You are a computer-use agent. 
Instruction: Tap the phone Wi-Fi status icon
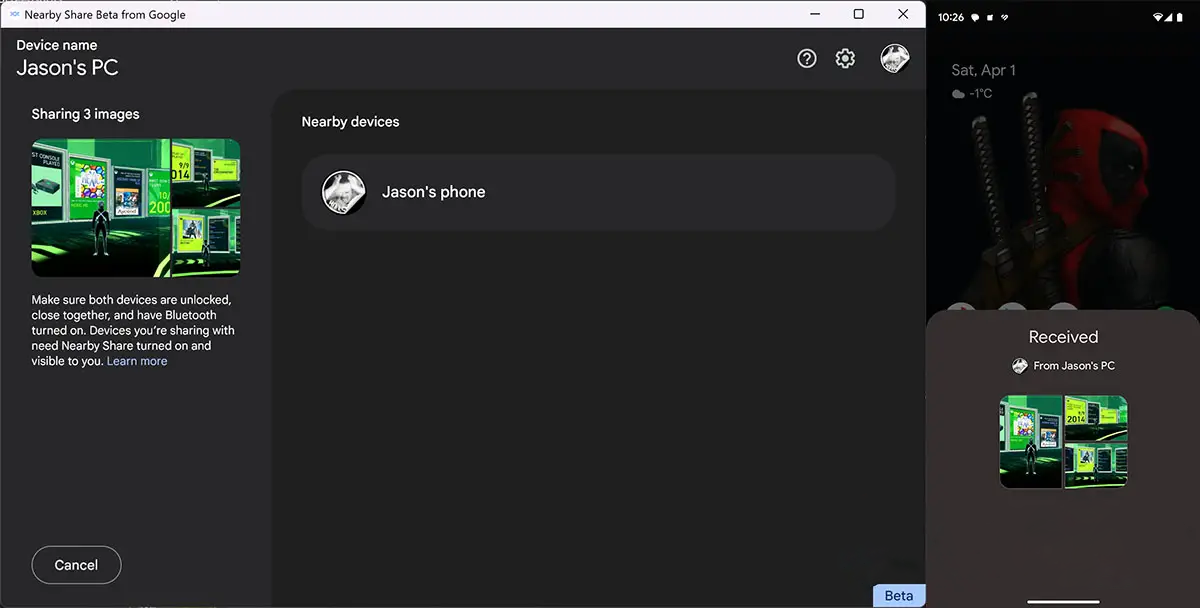pyautogui.click(x=1160, y=17)
